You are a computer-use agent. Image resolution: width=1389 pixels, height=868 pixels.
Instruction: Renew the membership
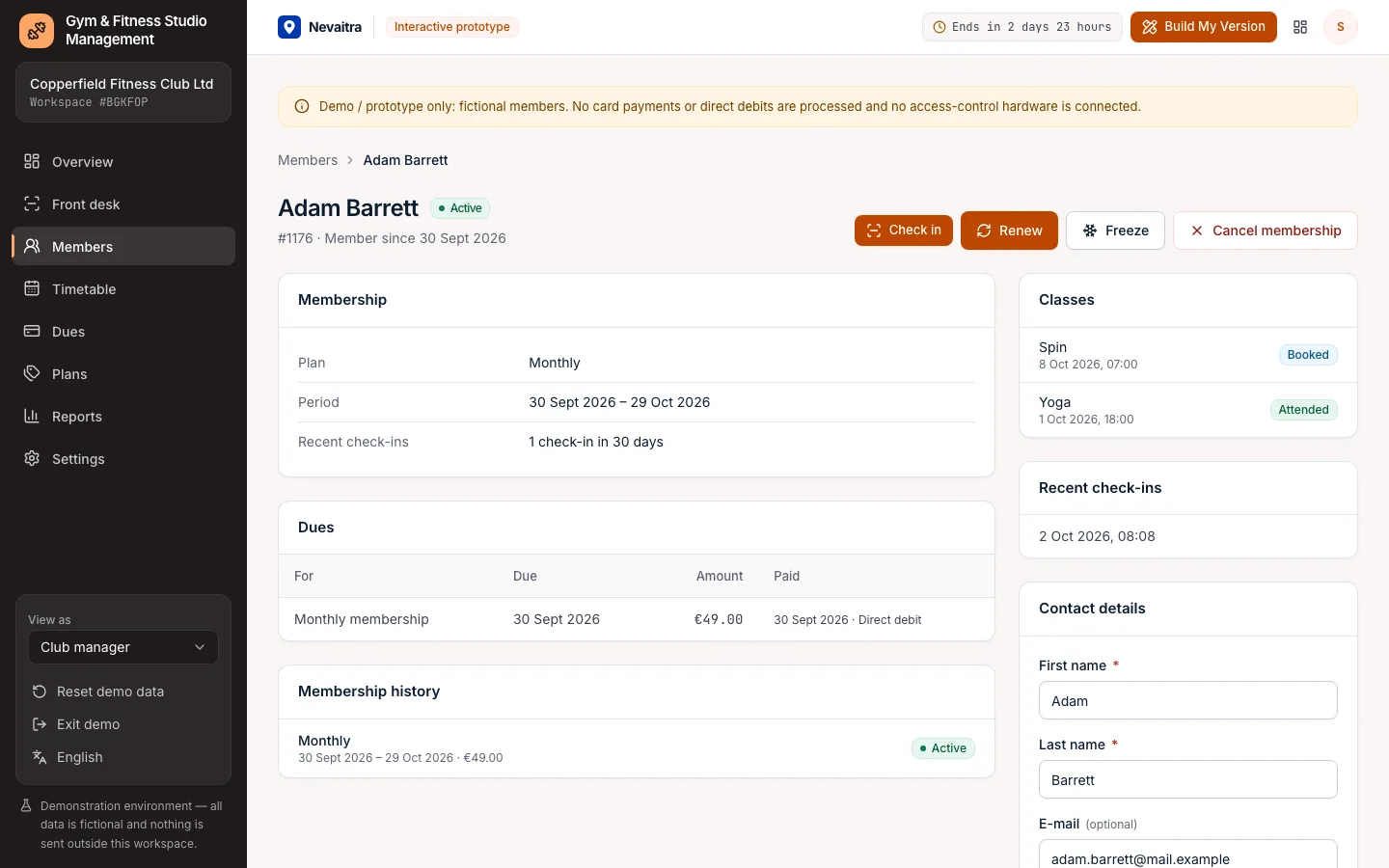pos(1009,231)
